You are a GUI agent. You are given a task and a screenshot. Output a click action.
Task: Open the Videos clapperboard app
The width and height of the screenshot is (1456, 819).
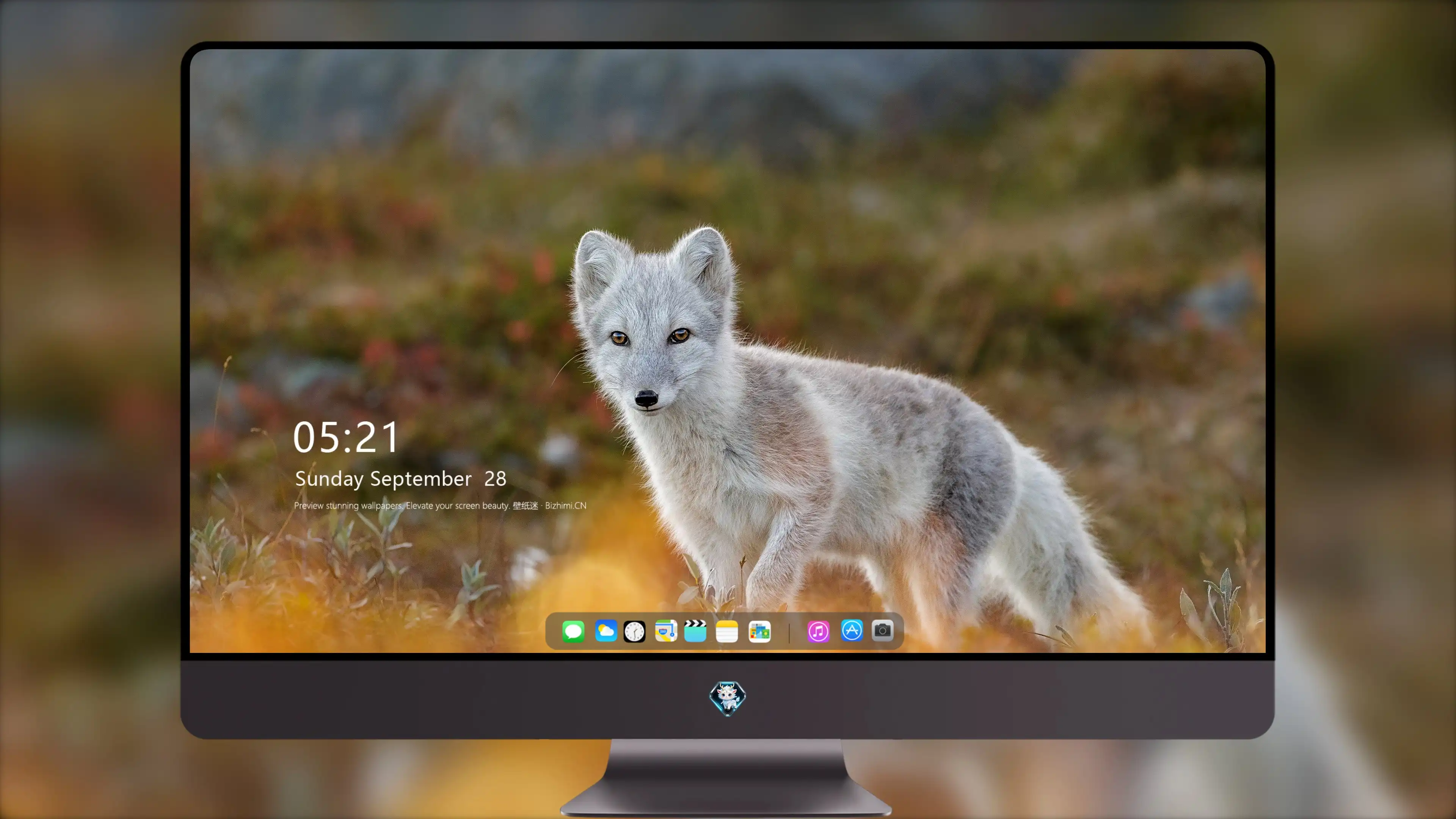tap(695, 631)
